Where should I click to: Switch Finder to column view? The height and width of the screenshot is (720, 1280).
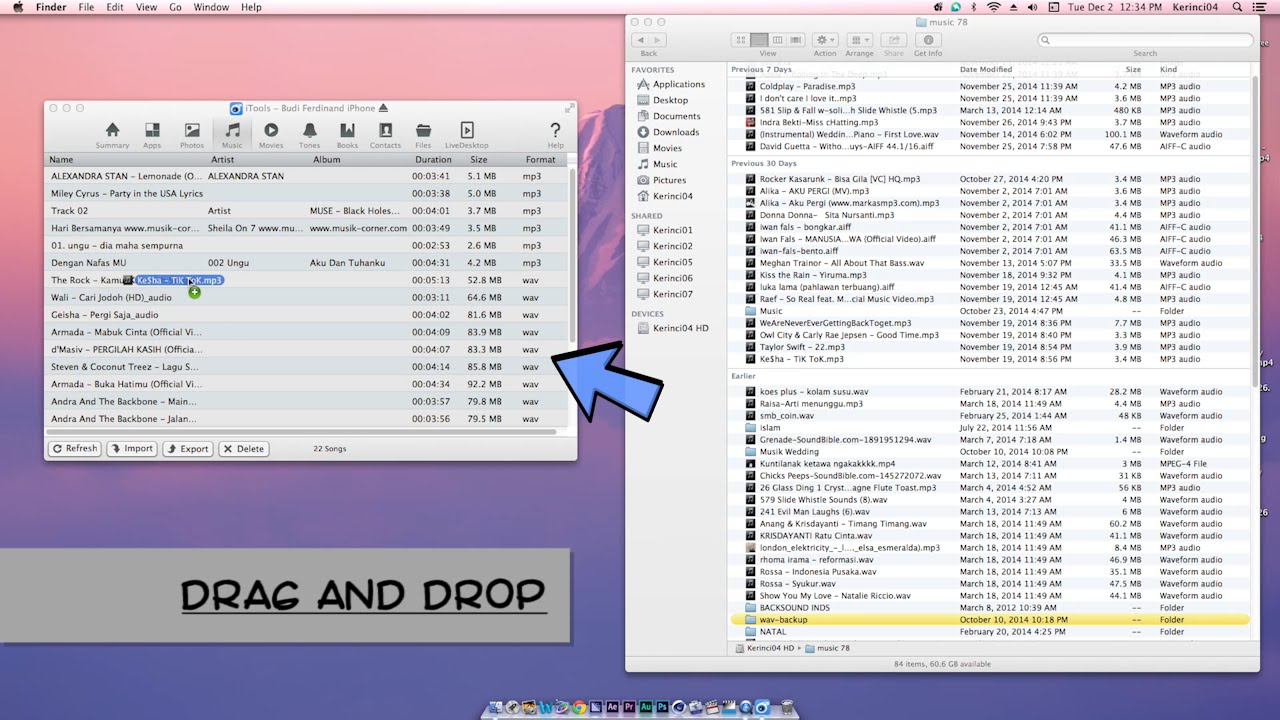tap(777, 40)
